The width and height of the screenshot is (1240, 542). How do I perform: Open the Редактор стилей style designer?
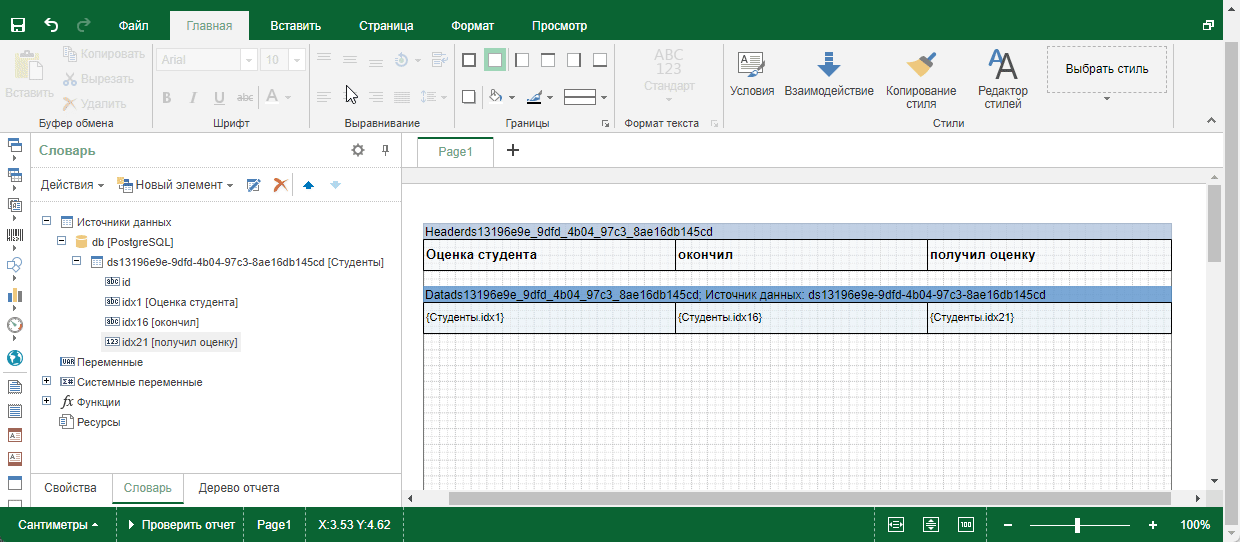click(1002, 79)
